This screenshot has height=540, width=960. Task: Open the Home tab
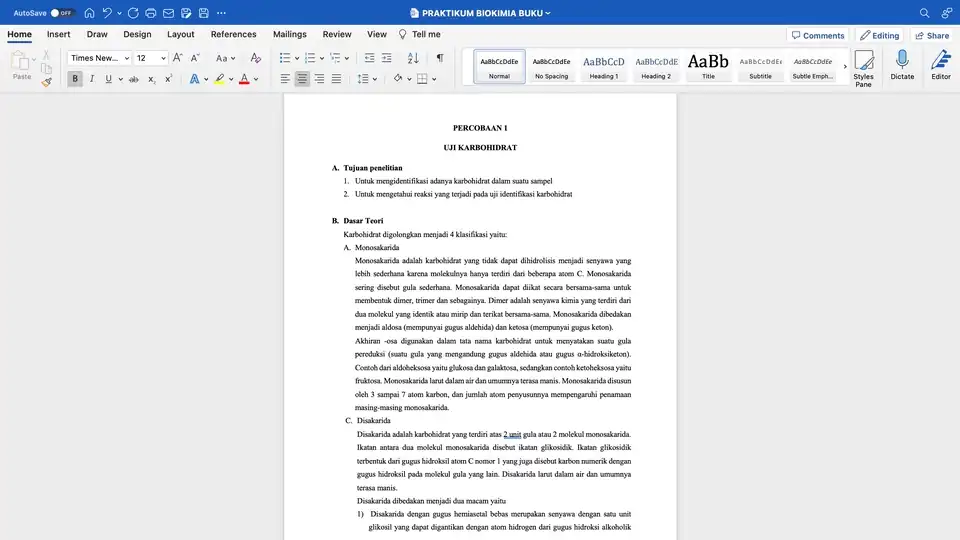coord(20,34)
